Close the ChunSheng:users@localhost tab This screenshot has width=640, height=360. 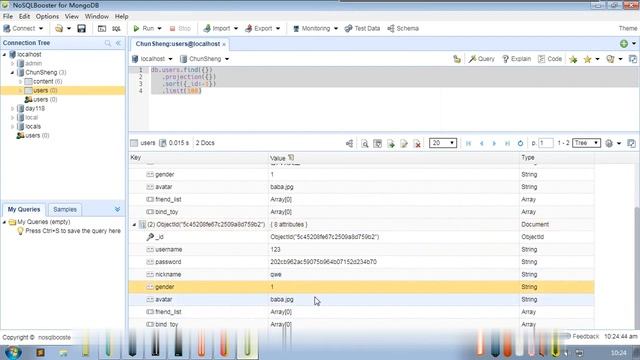pos(224,44)
